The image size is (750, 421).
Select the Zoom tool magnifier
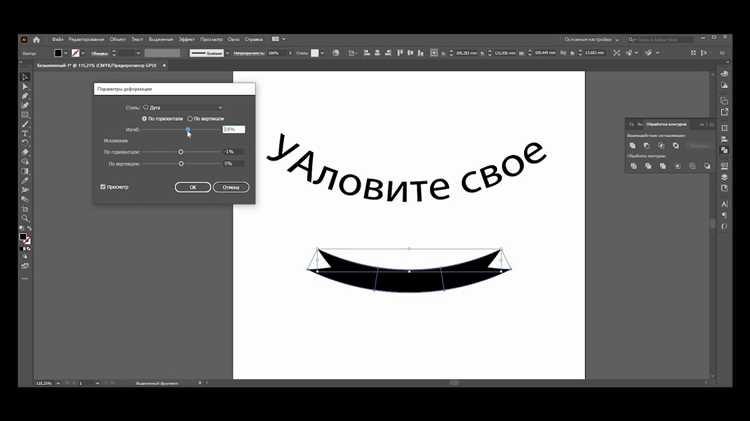pos(26,218)
